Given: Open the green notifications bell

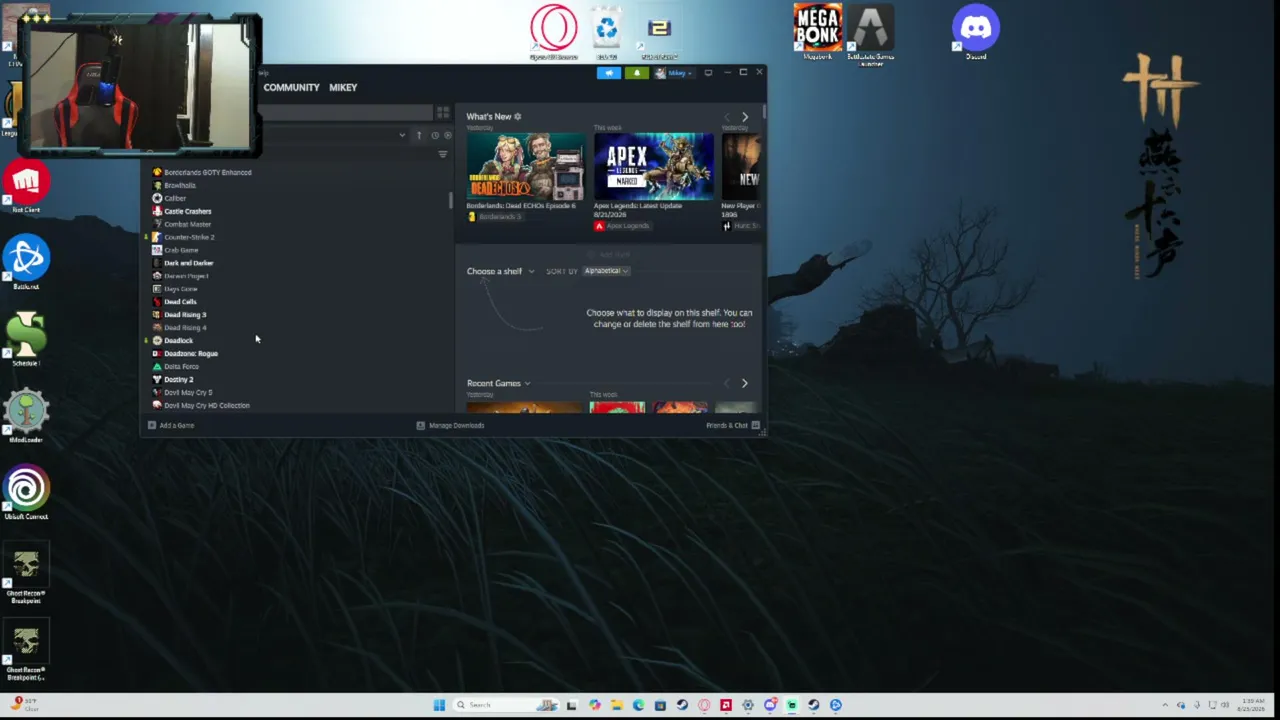Looking at the screenshot, I should coord(636,73).
